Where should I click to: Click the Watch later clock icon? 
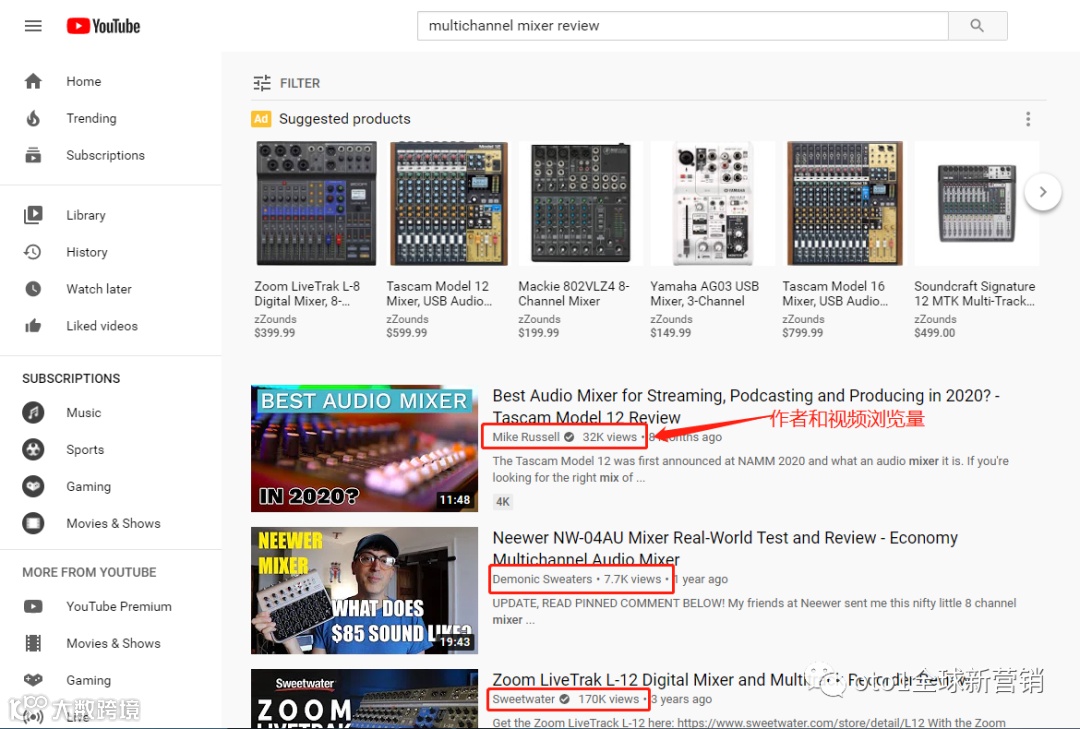coord(33,289)
